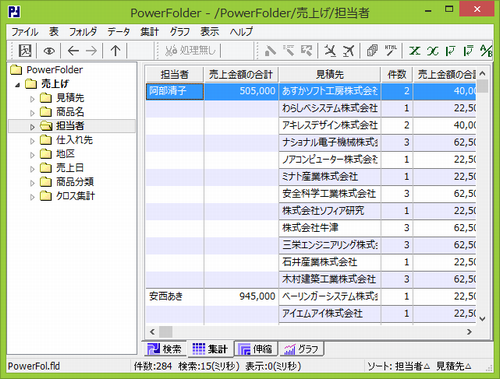Click the PowerFolder app icon in title bar
Image resolution: width=500 pixels, height=379 pixels.
14,12
